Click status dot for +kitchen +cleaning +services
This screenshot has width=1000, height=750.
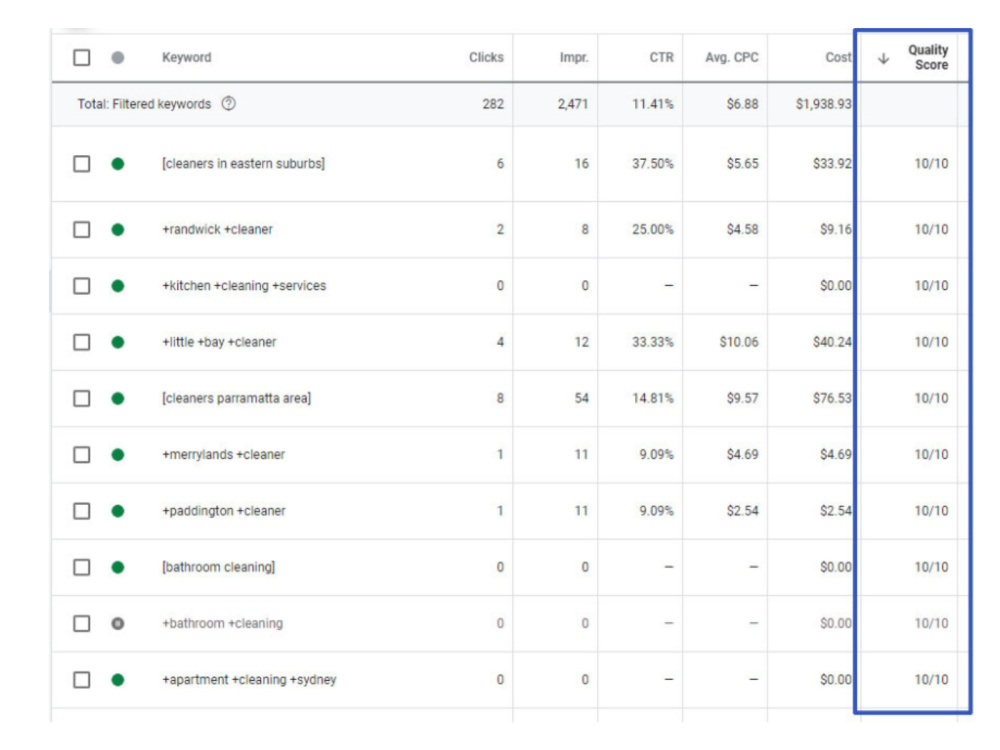(118, 286)
